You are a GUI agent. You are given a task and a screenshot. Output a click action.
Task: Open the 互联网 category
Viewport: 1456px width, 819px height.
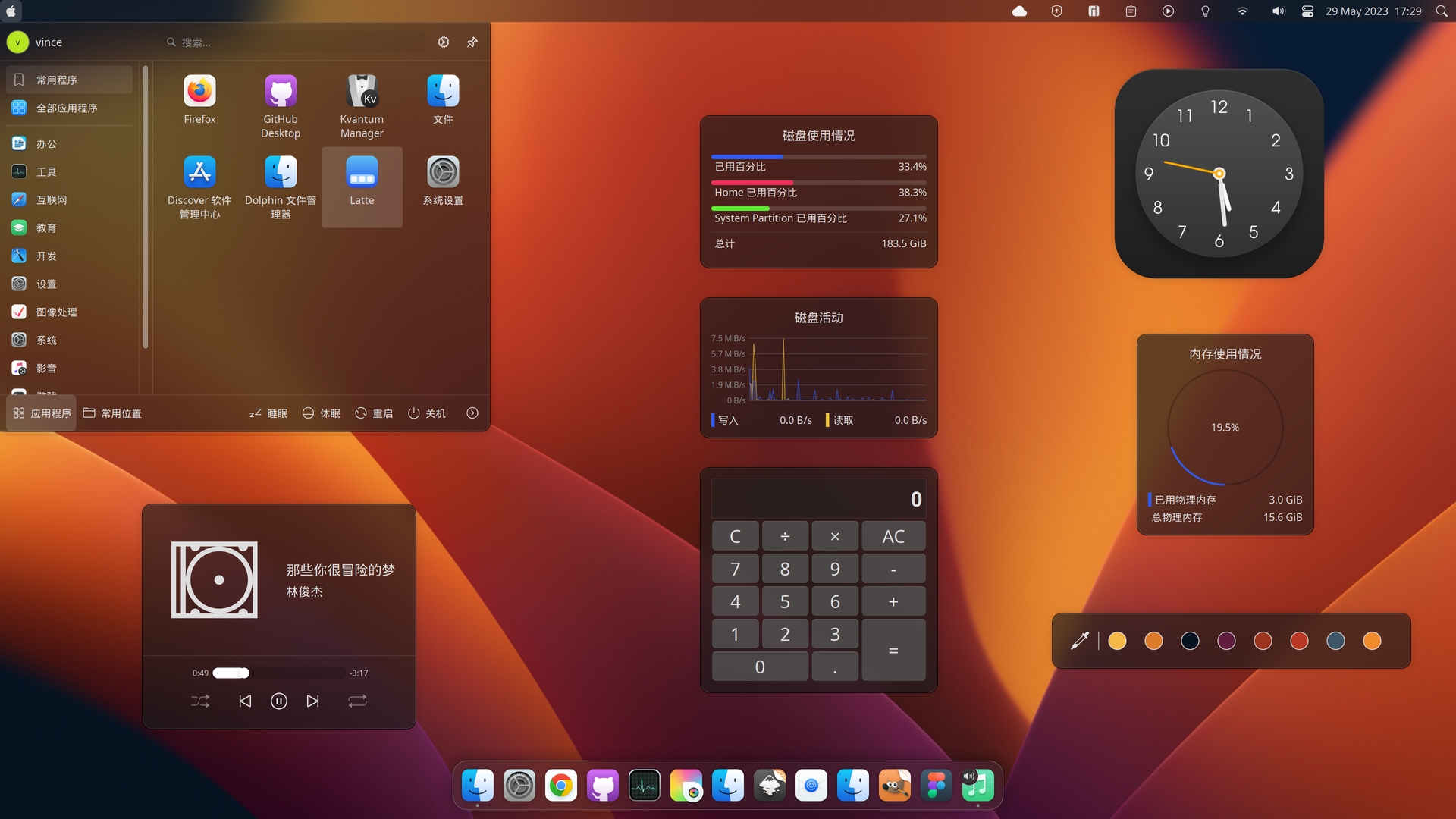click(69, 199)
